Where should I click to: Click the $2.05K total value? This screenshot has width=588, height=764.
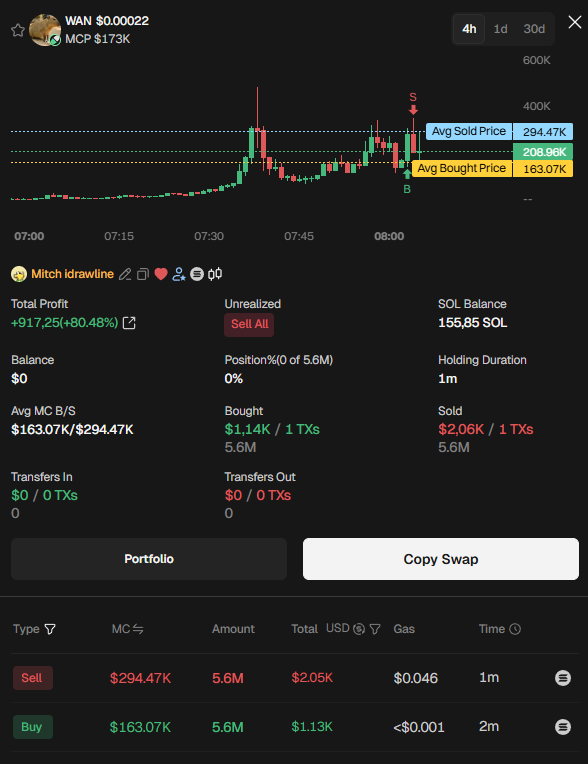[x=312, y=678]
